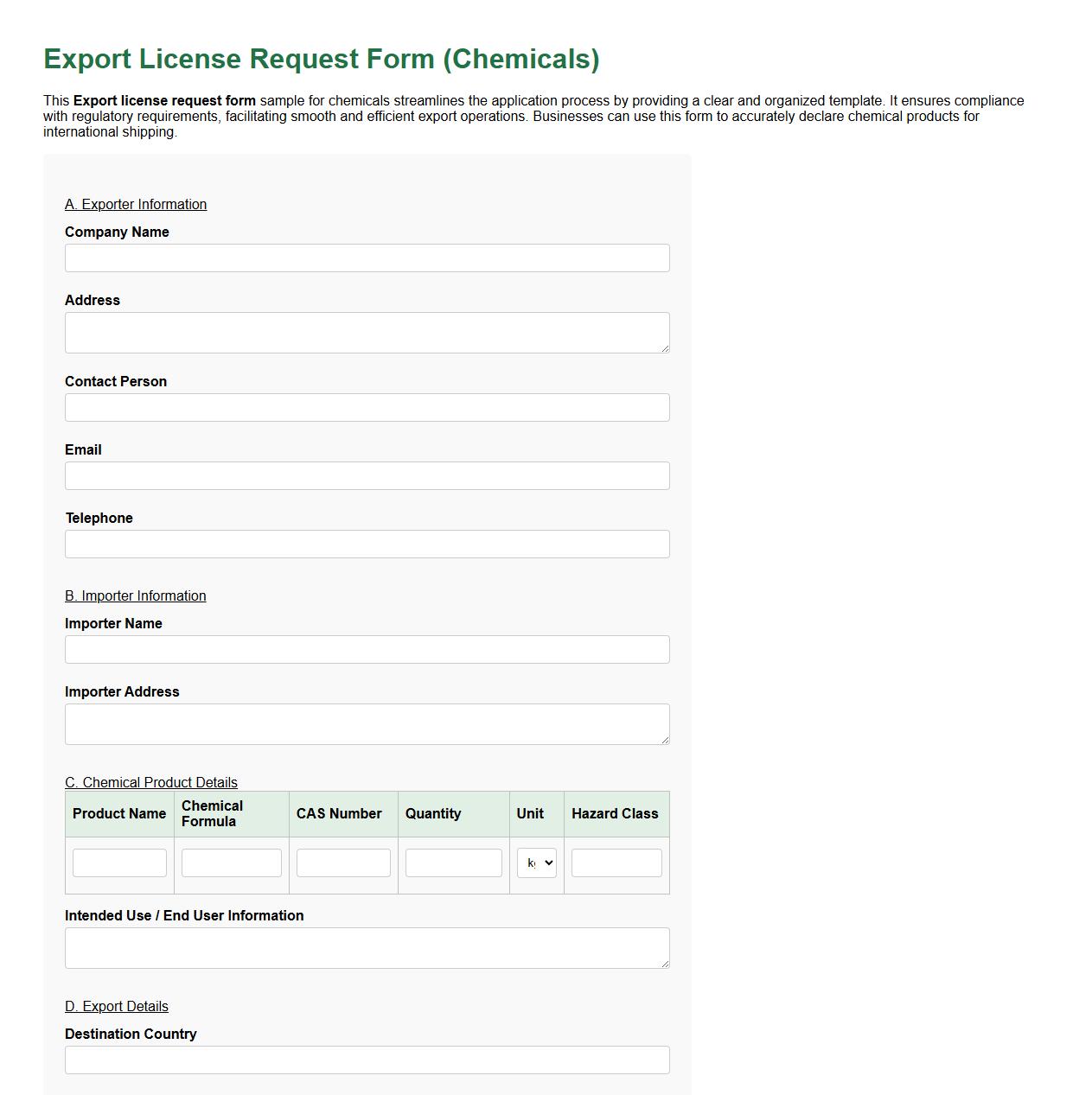The height and width of the screenshot is (1095, 1092).
Task: Focus the Email input field
Action: click(x=367, y=475)
